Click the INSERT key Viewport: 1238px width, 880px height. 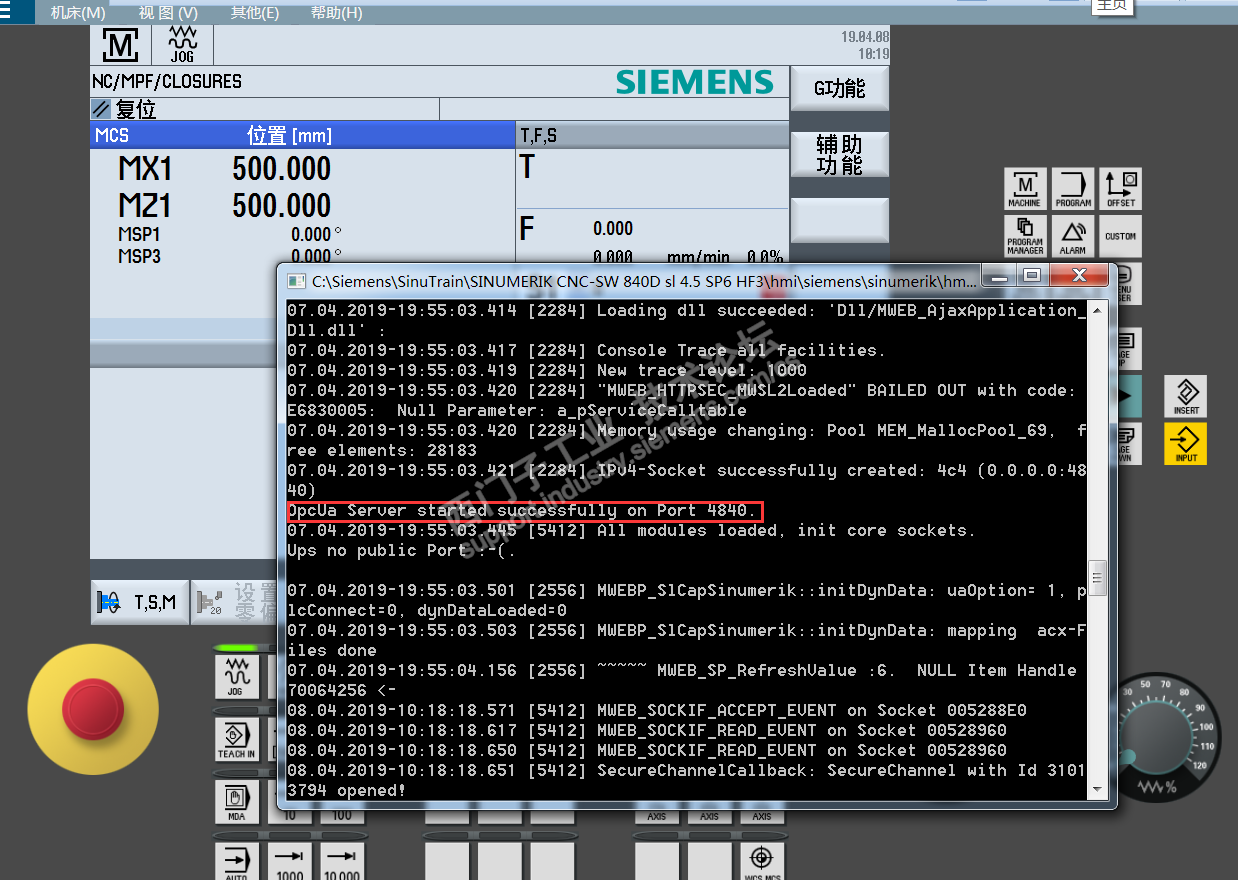point(1185,396)
